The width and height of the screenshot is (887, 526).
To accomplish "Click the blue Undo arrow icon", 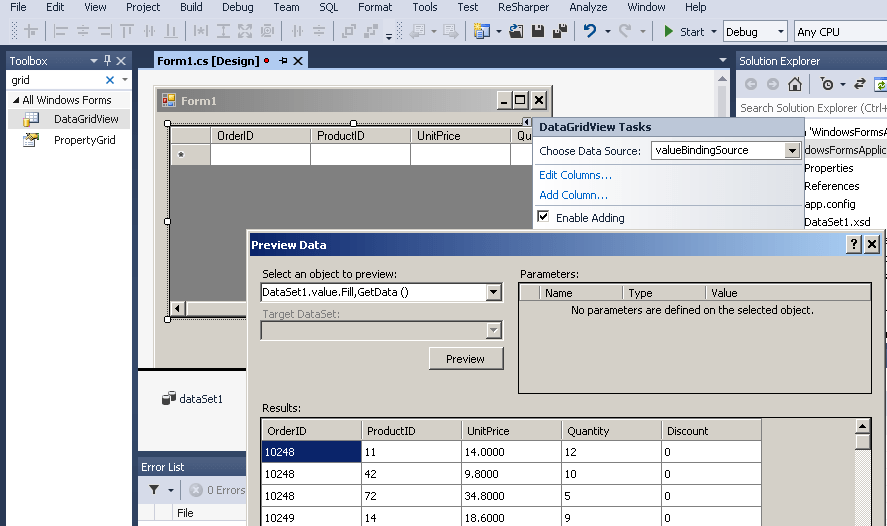I will (590, 31).
